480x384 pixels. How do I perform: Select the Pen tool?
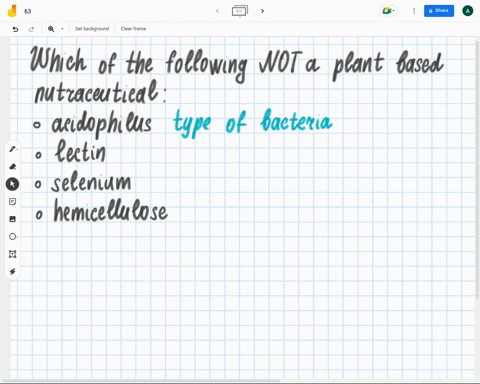click(13, 149)
